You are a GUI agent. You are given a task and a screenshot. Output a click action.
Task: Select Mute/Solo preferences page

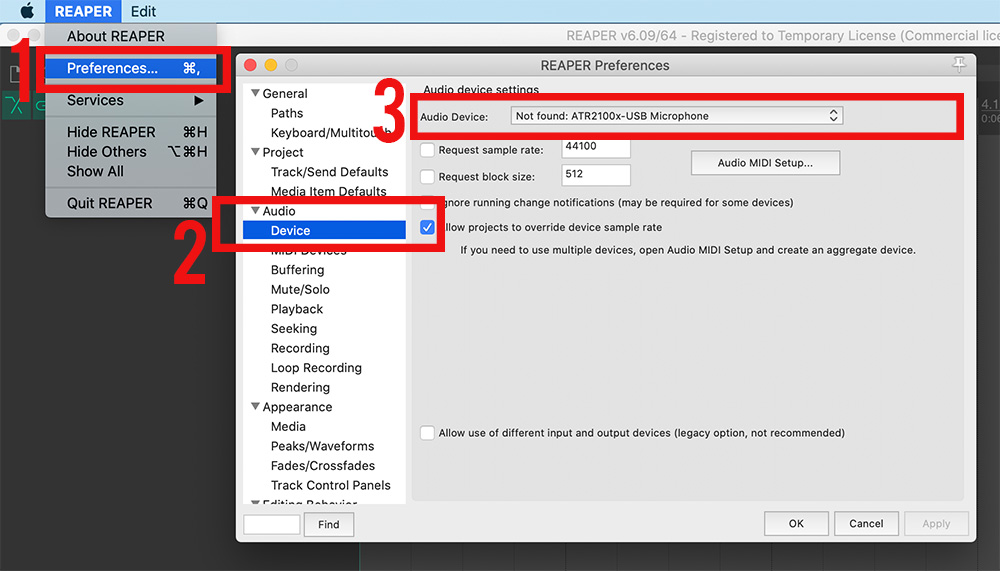click(x=300, y=290)
